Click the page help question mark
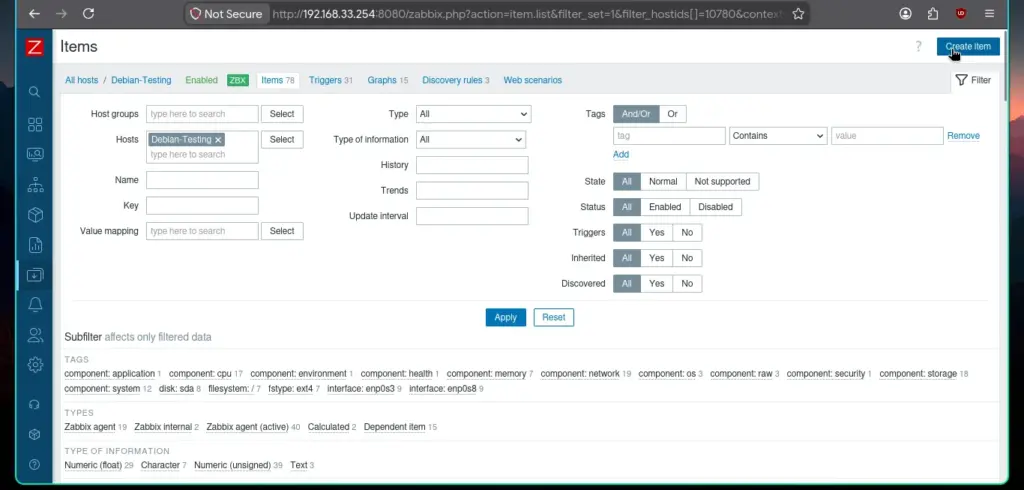This screenshot has height=490, width=1024. (918, 46)
